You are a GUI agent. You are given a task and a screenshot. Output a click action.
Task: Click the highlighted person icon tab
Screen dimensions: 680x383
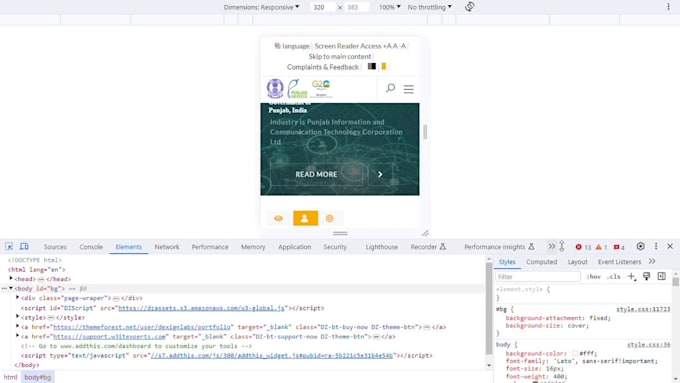click(x=305, y=218)
